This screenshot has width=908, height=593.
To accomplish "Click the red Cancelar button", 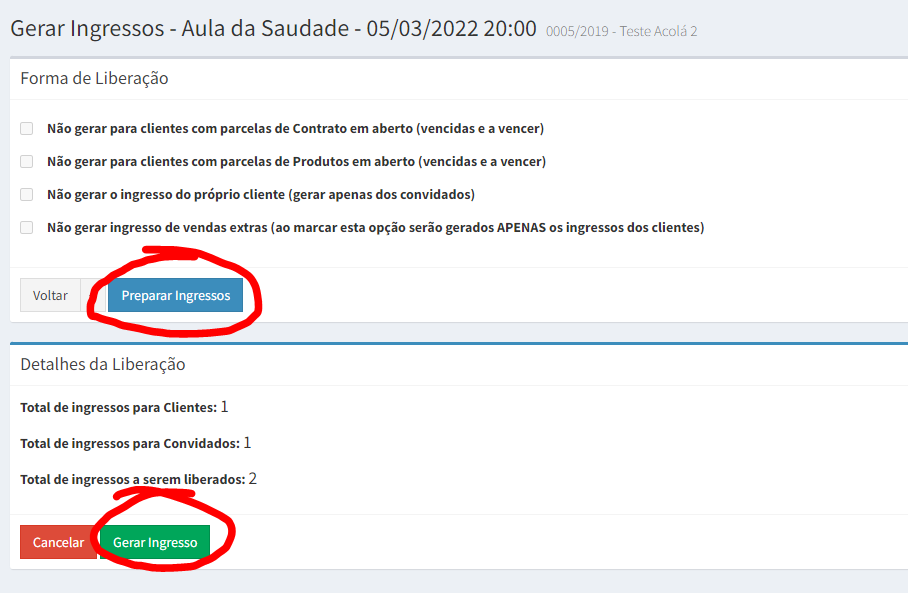I will click(x=58, y=542).
